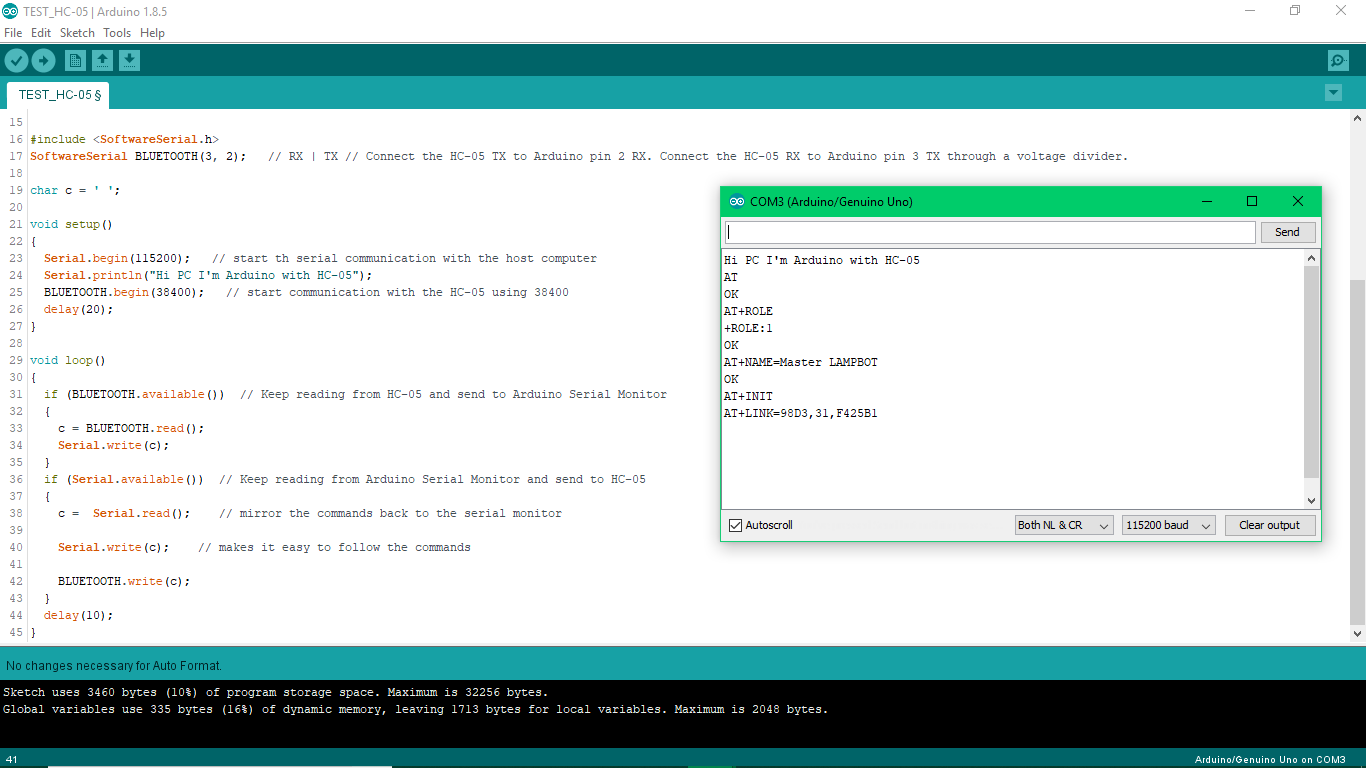Open the Sketch menu
1366x768 pixels.
click(77, 33)
